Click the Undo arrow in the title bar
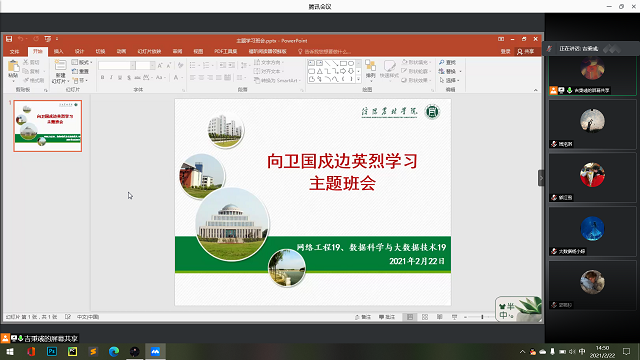 click(20, 39)
